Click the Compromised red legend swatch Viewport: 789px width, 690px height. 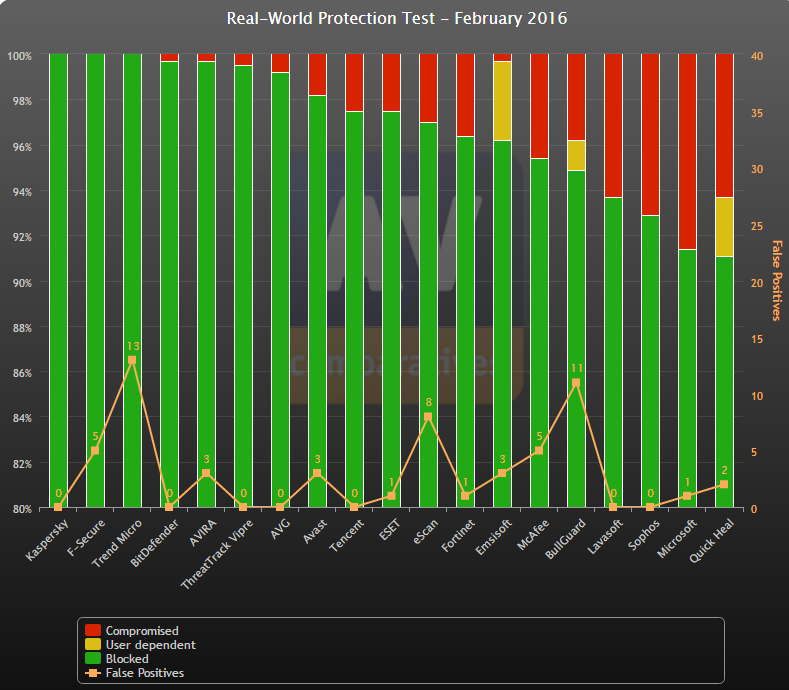(93, 631)
